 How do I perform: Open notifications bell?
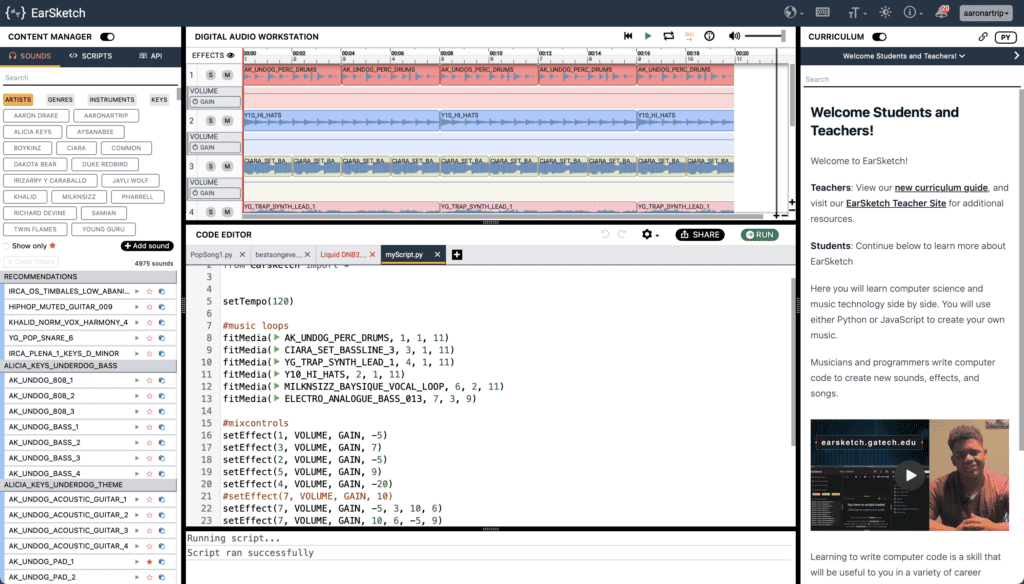coord(942,12)
